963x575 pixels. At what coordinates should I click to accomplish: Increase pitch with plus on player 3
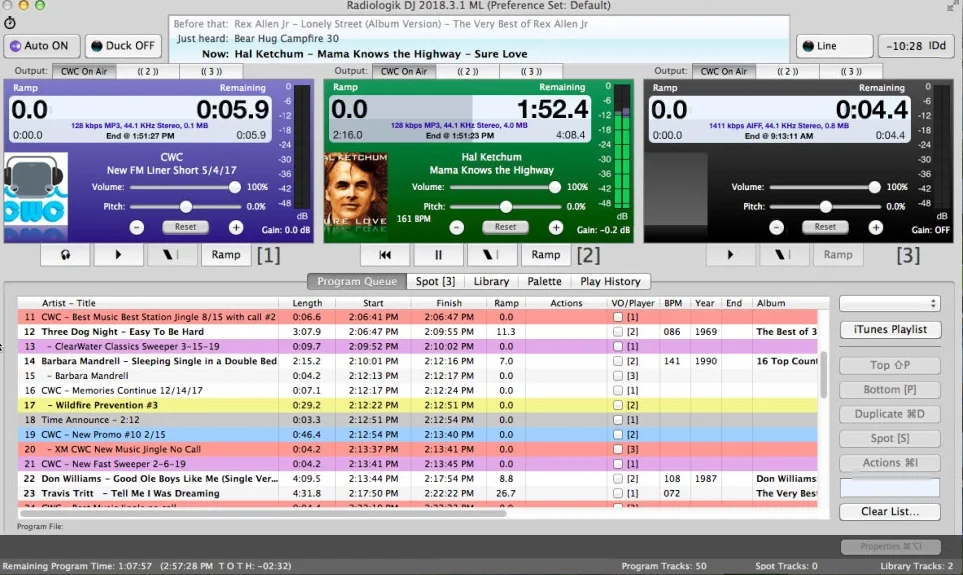tap(876, 227)
